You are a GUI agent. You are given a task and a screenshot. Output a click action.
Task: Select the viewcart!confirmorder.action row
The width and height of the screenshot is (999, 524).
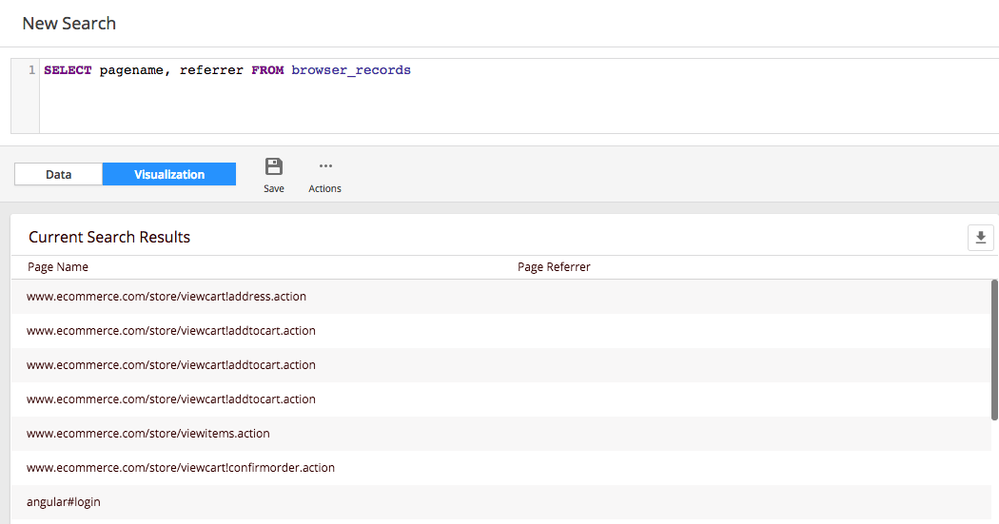coord(180,468)
